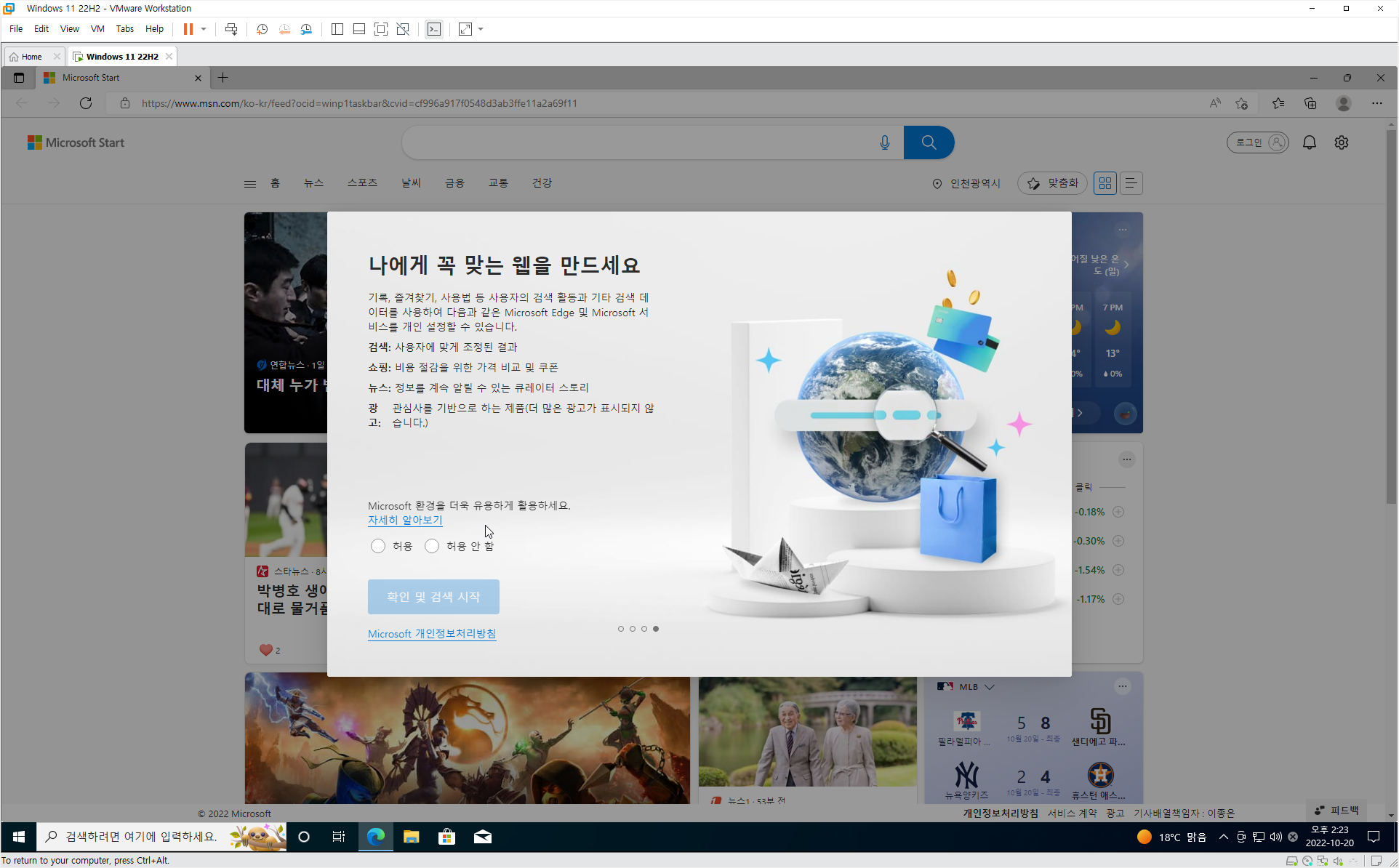Open the notifications bell icon
This screenshot has height=868, width=1399.
pos(1309,142)
